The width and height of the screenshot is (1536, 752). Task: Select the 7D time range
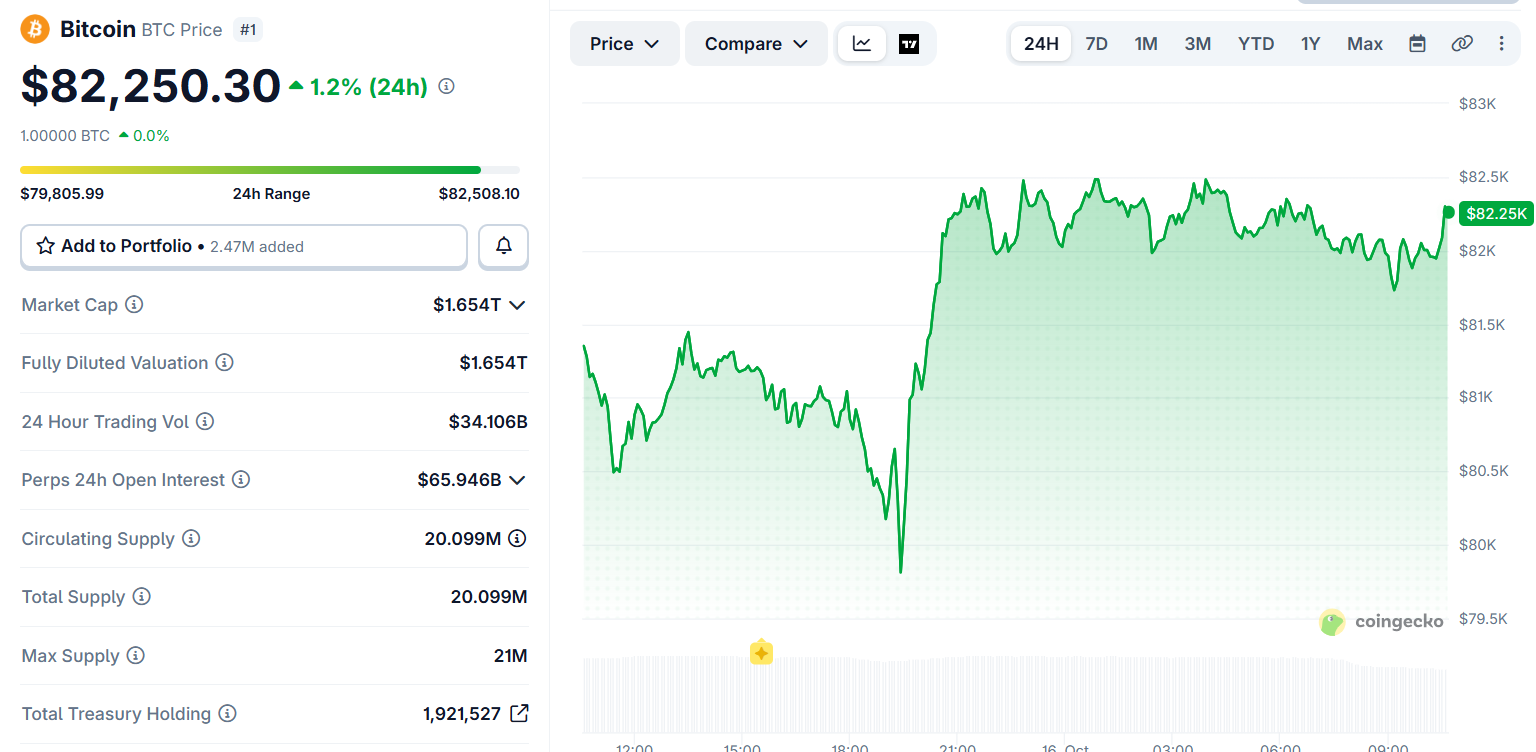pyautogui.click(x=1097, y=44)
